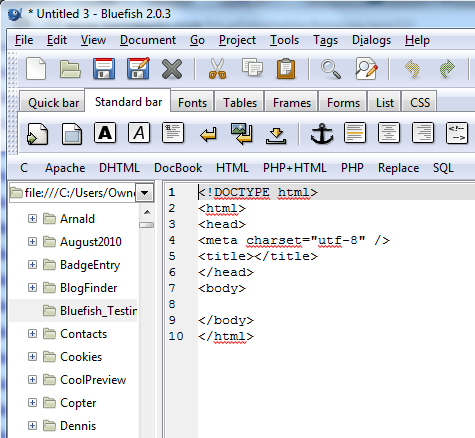Expand the Copter folder

[x=32, y=403]
